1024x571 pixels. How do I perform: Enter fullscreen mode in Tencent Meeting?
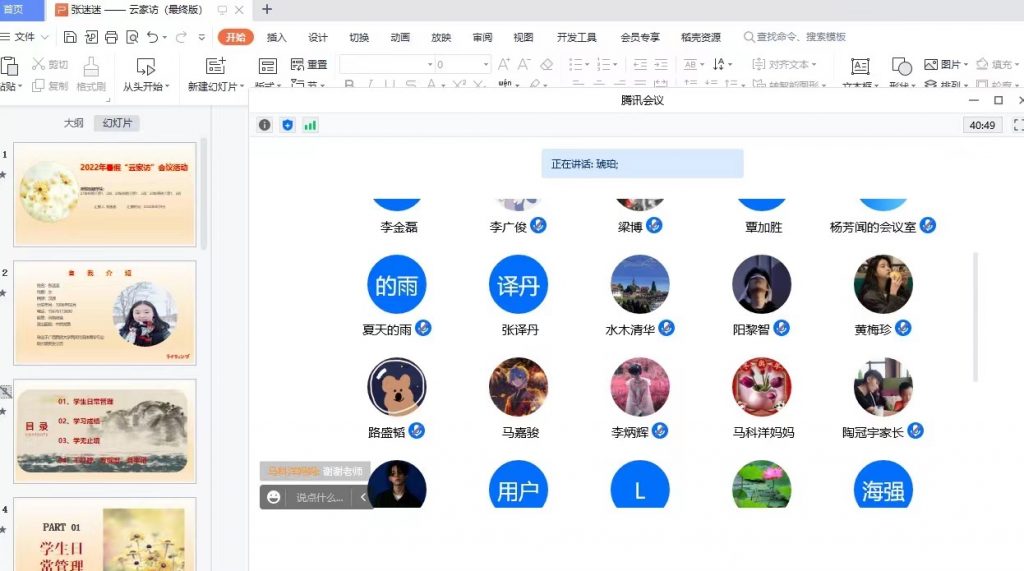pyautogui.click(x=1018, y=125)
